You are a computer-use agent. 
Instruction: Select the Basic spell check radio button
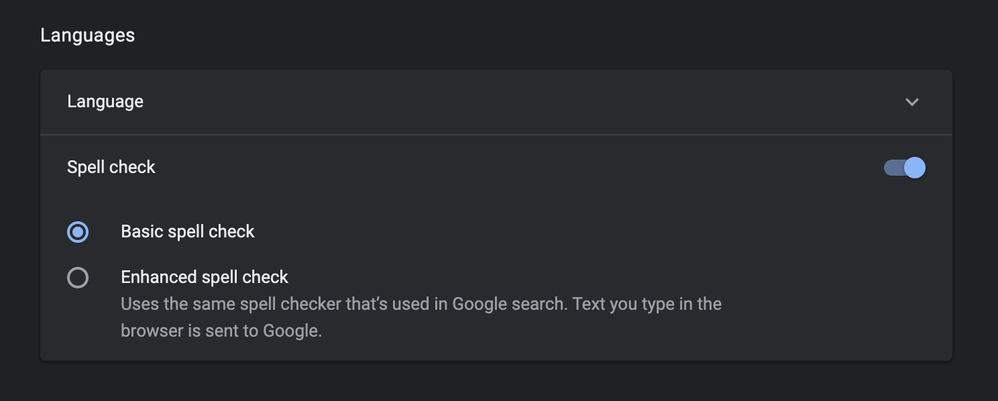coord(78,232)
